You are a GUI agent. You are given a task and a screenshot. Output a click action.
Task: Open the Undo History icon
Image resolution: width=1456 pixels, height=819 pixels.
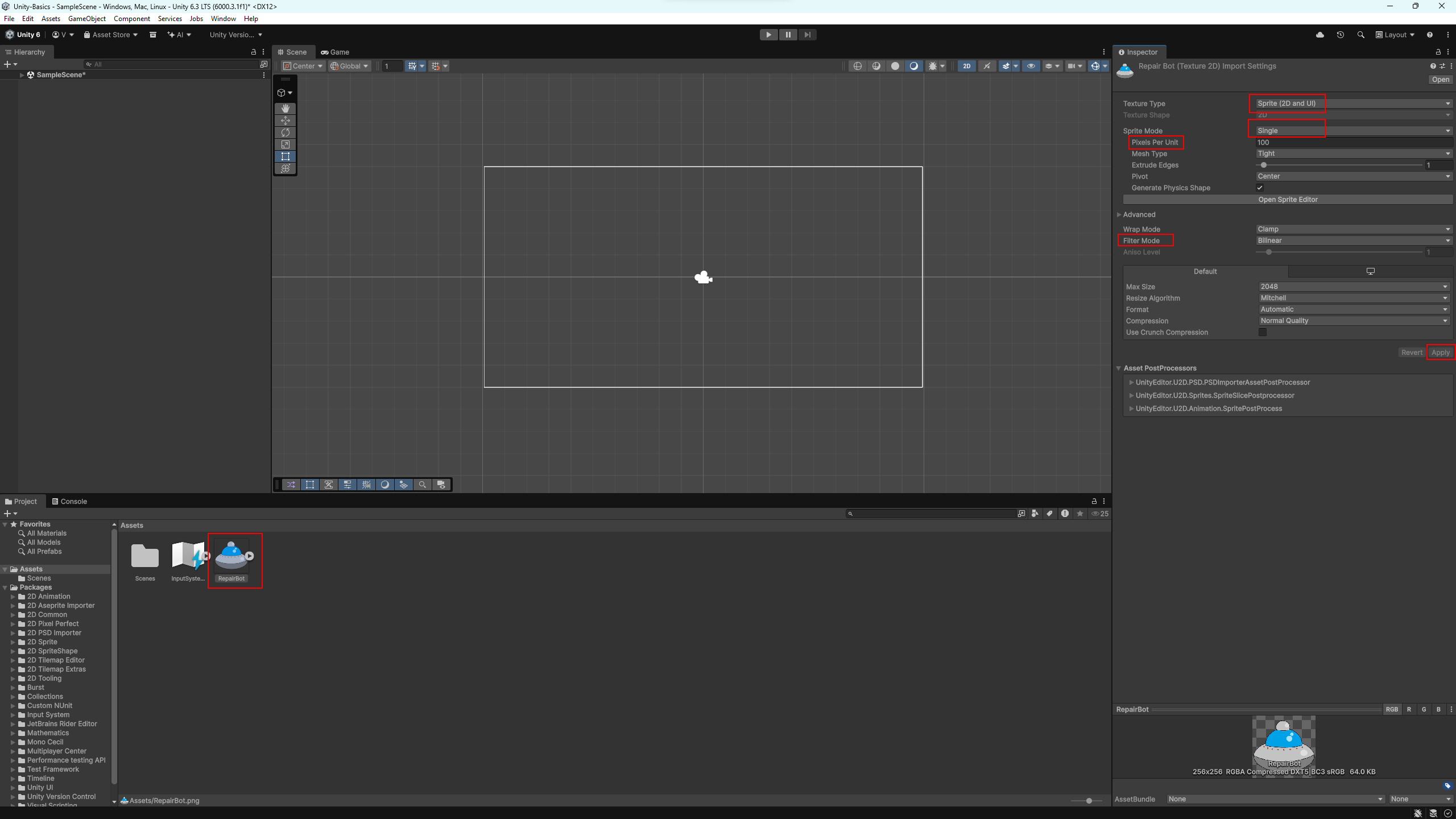1340,35
